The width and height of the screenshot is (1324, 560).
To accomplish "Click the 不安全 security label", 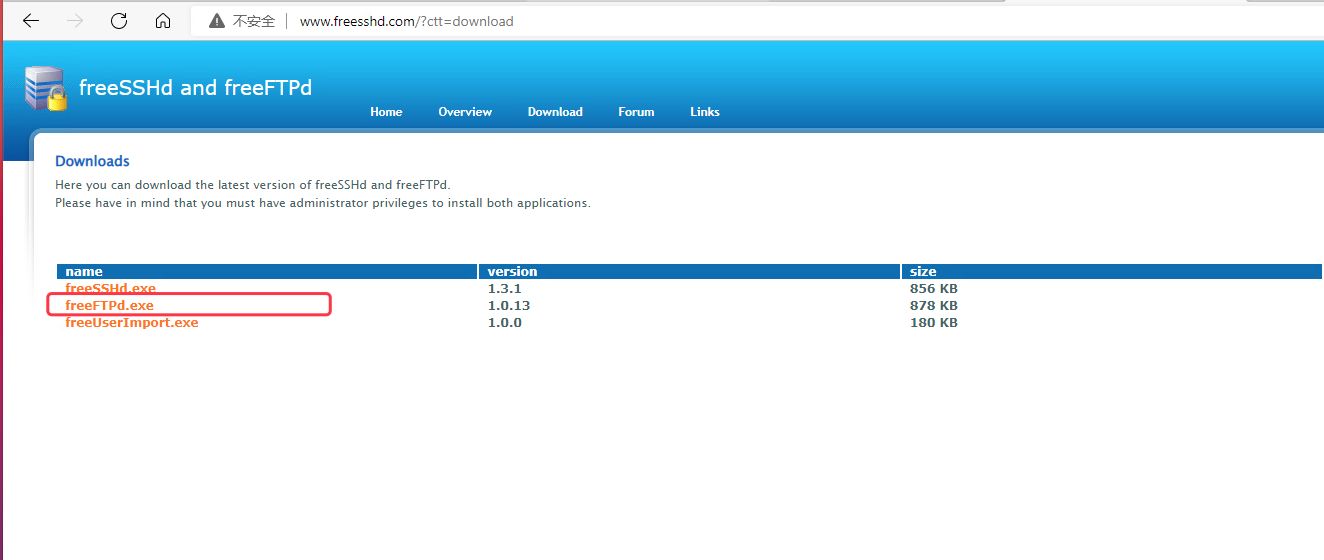I will [254, 21].
